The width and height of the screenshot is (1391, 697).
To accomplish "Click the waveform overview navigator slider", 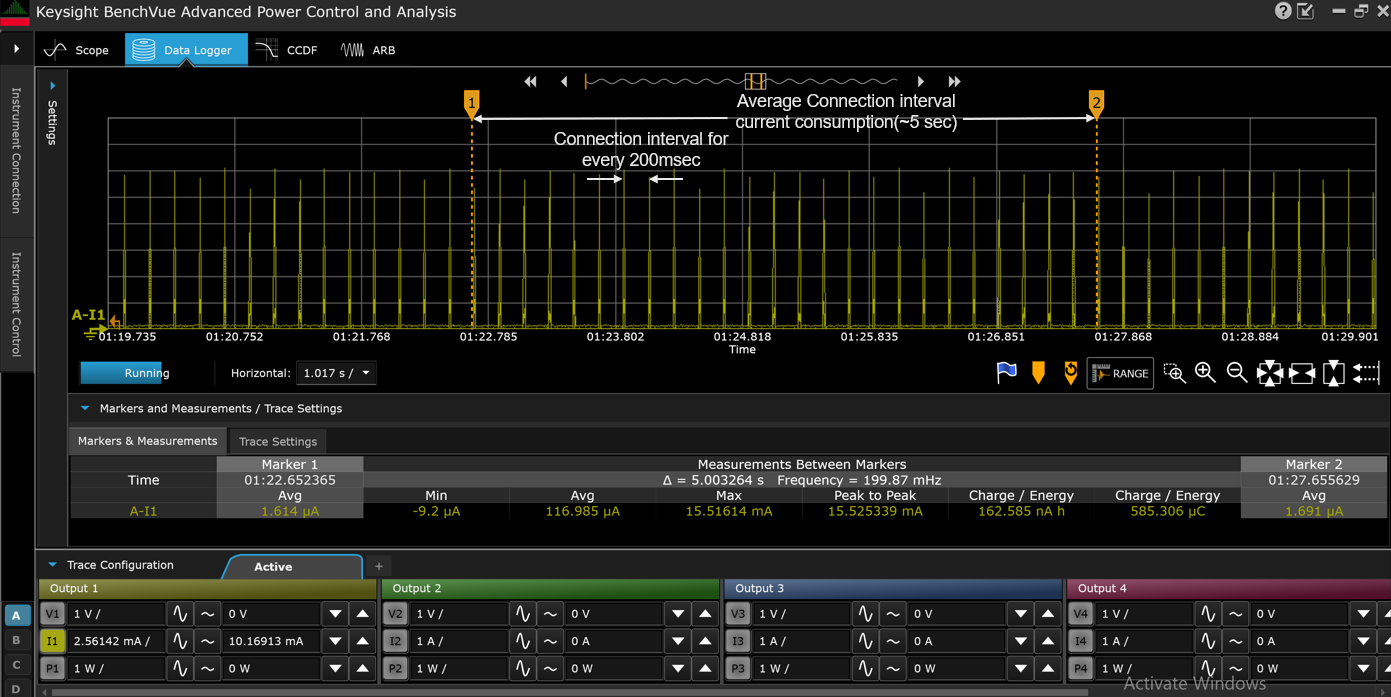I will 755,81.
